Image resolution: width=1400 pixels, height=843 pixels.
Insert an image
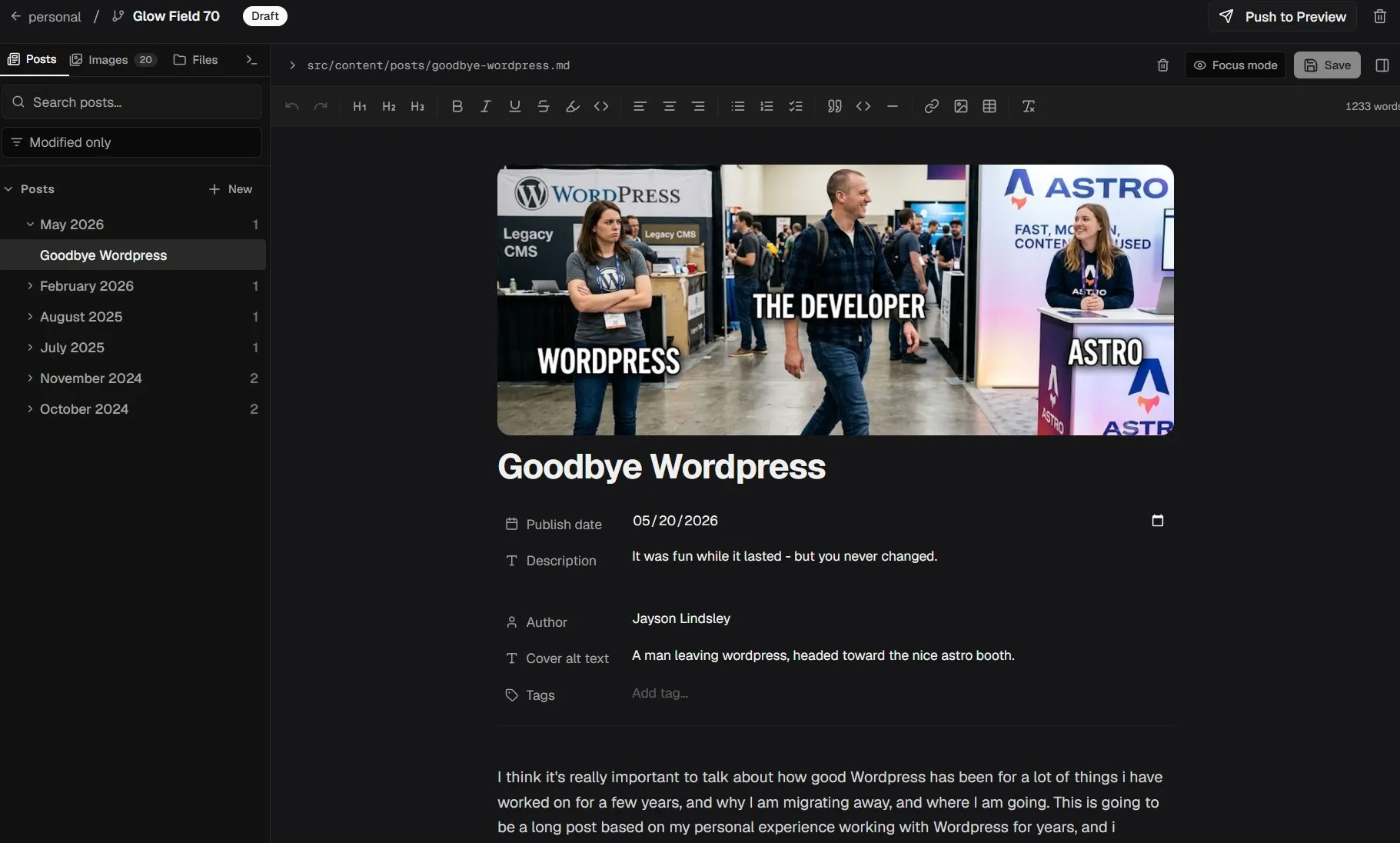(x=960, y=106)
